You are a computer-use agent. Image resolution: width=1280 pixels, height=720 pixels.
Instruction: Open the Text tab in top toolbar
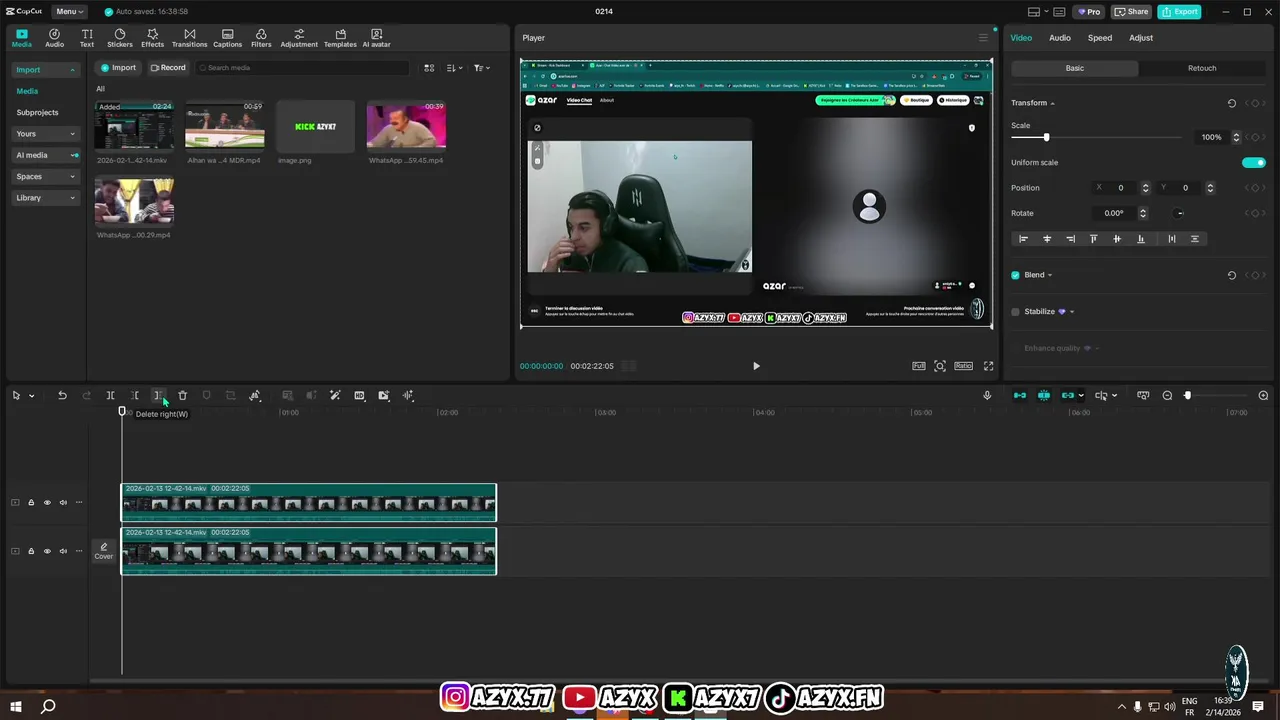[87, 38]
